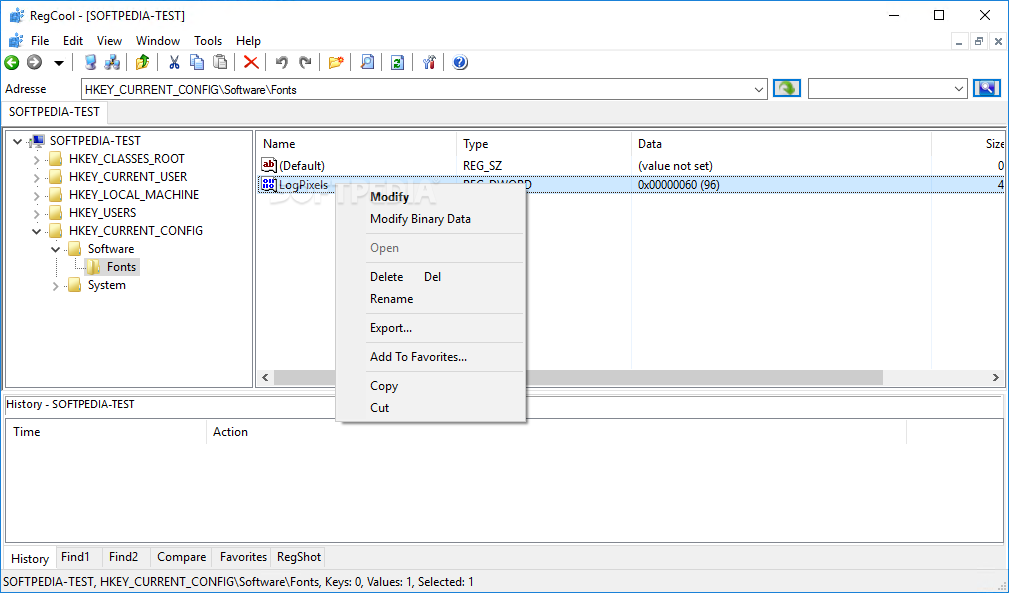
Task: Expand HKEY_USERS tree node
Action: click(37, 214)
